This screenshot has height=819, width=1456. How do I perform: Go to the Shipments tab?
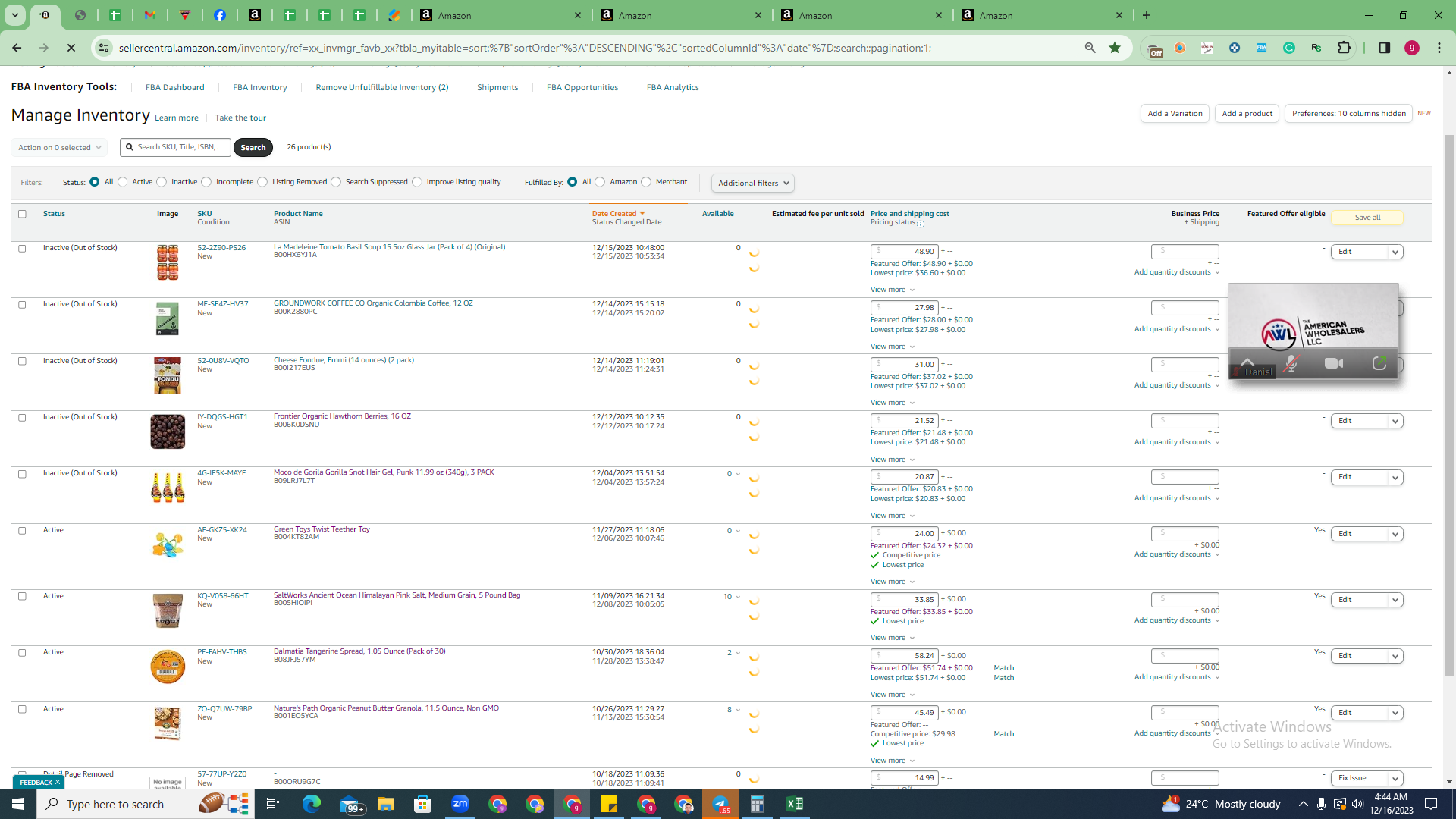[497, 87]
